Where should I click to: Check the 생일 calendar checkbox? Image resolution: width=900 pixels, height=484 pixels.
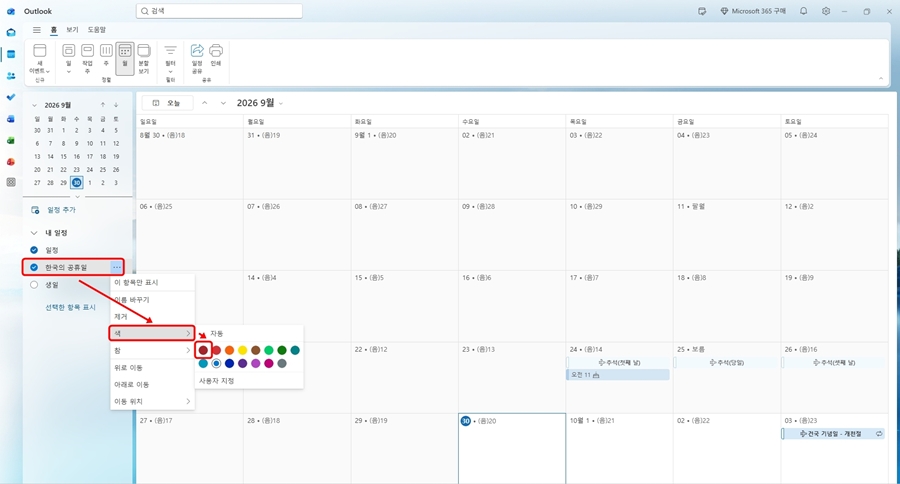[34, 285]
